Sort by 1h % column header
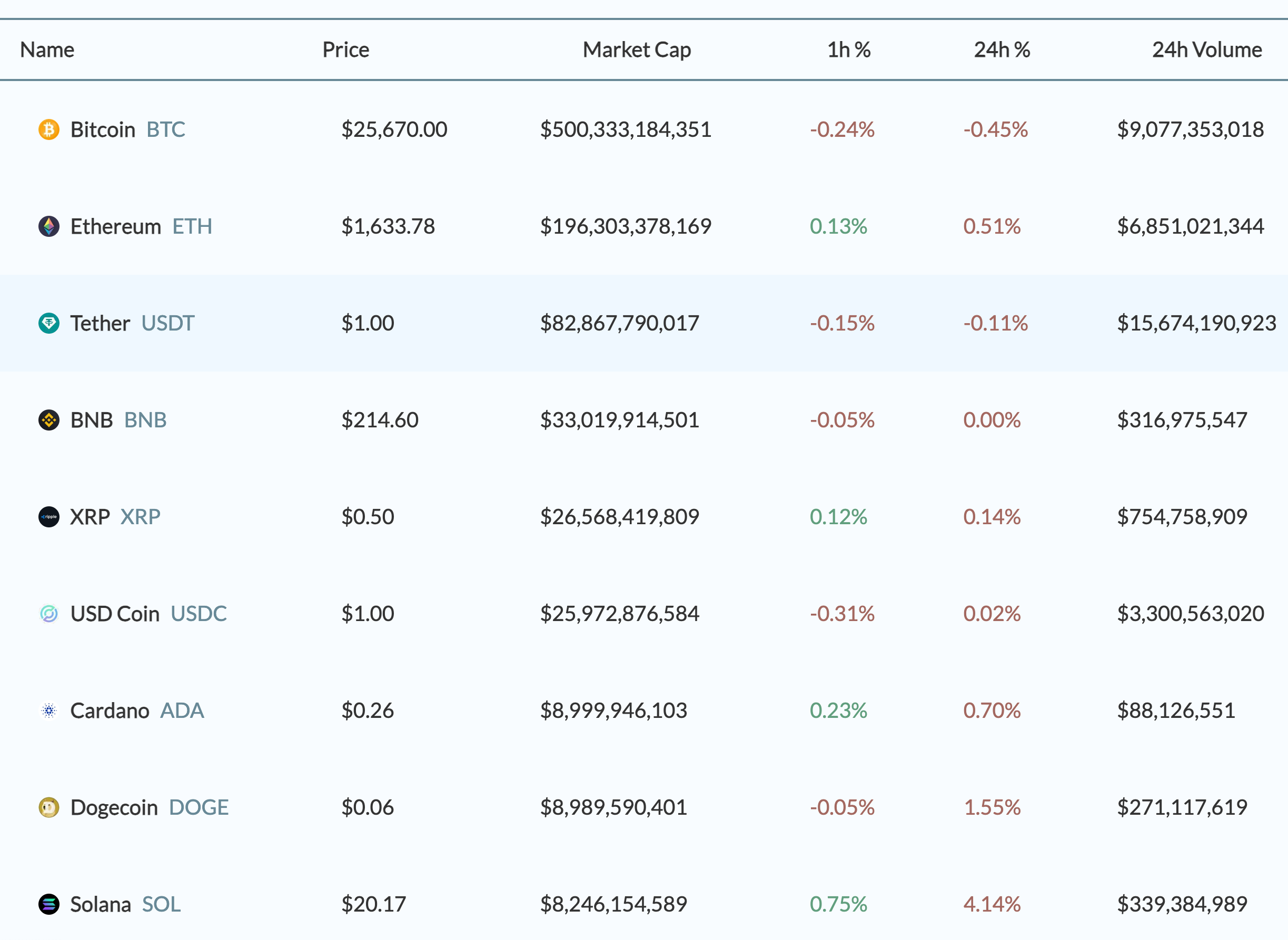 click(849, 50)
